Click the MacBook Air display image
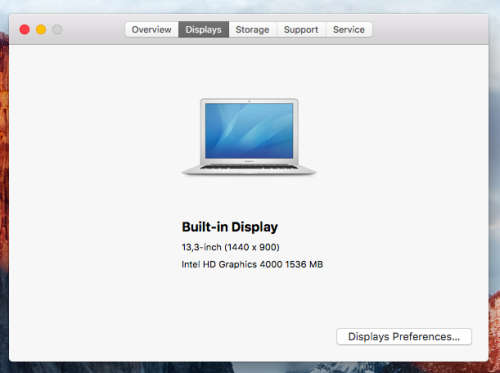500x373 pixels. (249, 136)
